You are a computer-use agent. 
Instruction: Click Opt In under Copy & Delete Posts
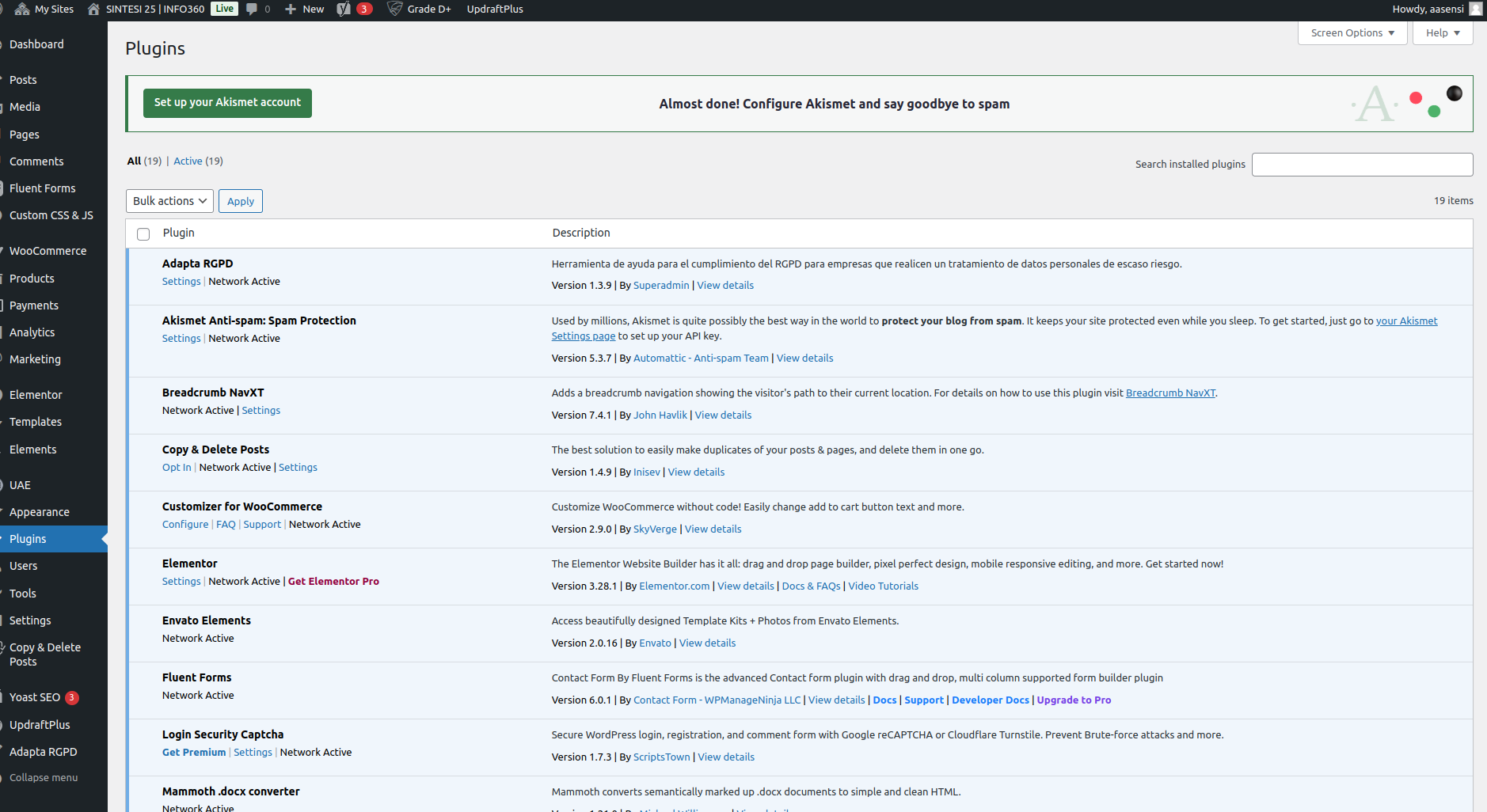(x=177, y=468)
